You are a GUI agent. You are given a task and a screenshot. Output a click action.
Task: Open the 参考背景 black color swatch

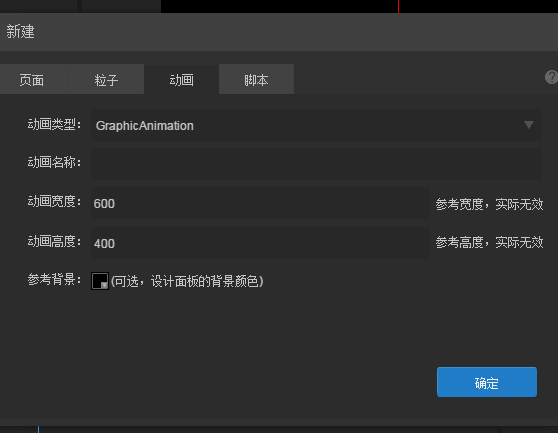100,281
